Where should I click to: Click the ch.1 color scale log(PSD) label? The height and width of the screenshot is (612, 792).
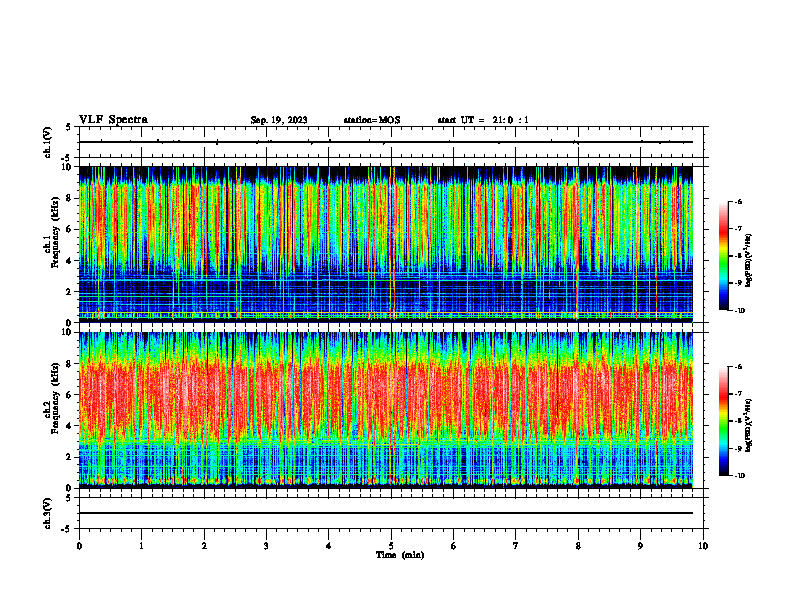tap(749, 261)
